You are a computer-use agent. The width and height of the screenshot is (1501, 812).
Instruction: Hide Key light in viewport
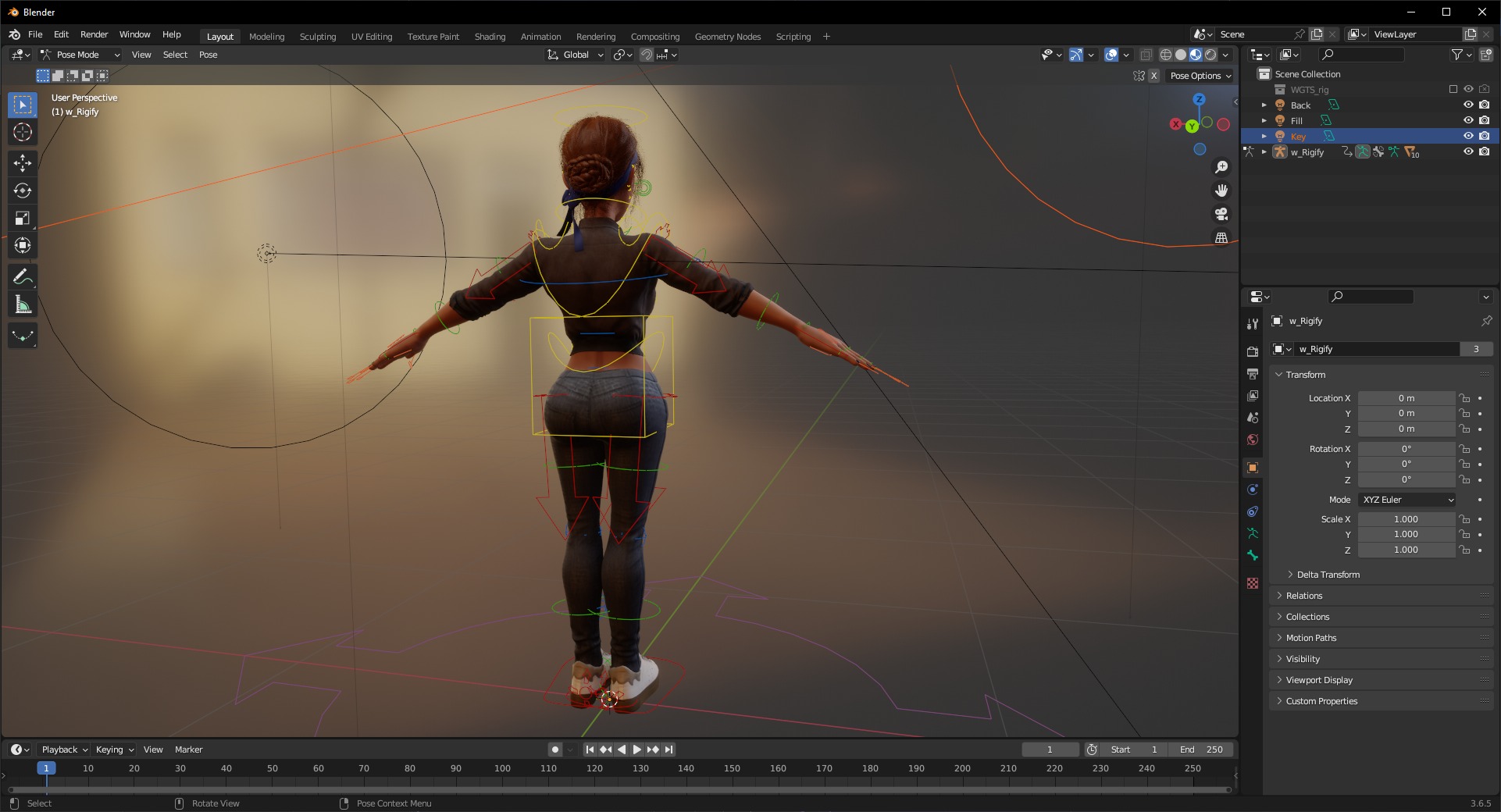1468,136
